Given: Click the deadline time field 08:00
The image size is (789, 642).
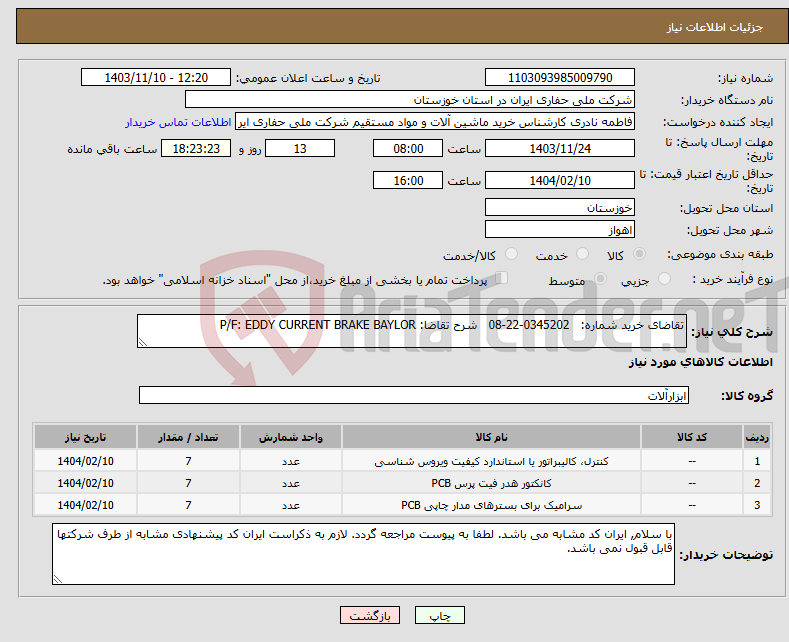Looking at the screenshot, I should pos(408,148).
